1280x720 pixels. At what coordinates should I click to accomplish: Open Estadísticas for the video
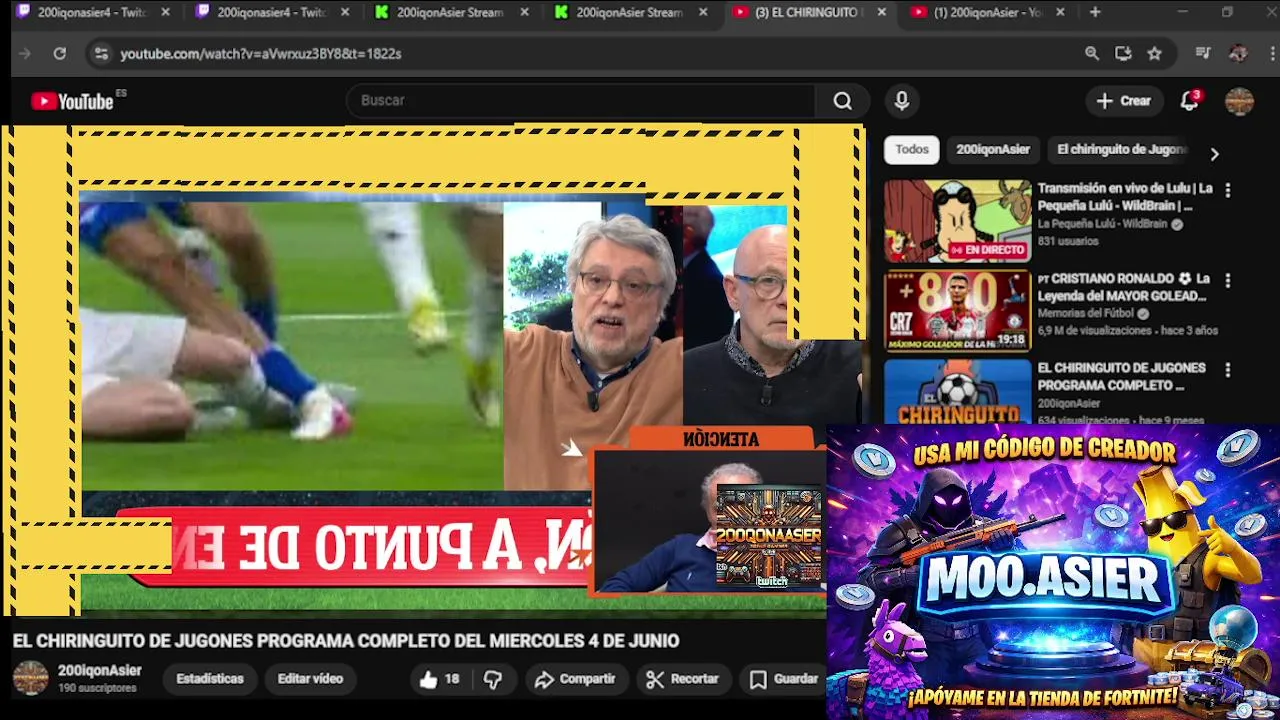click(x=210, y=679)
